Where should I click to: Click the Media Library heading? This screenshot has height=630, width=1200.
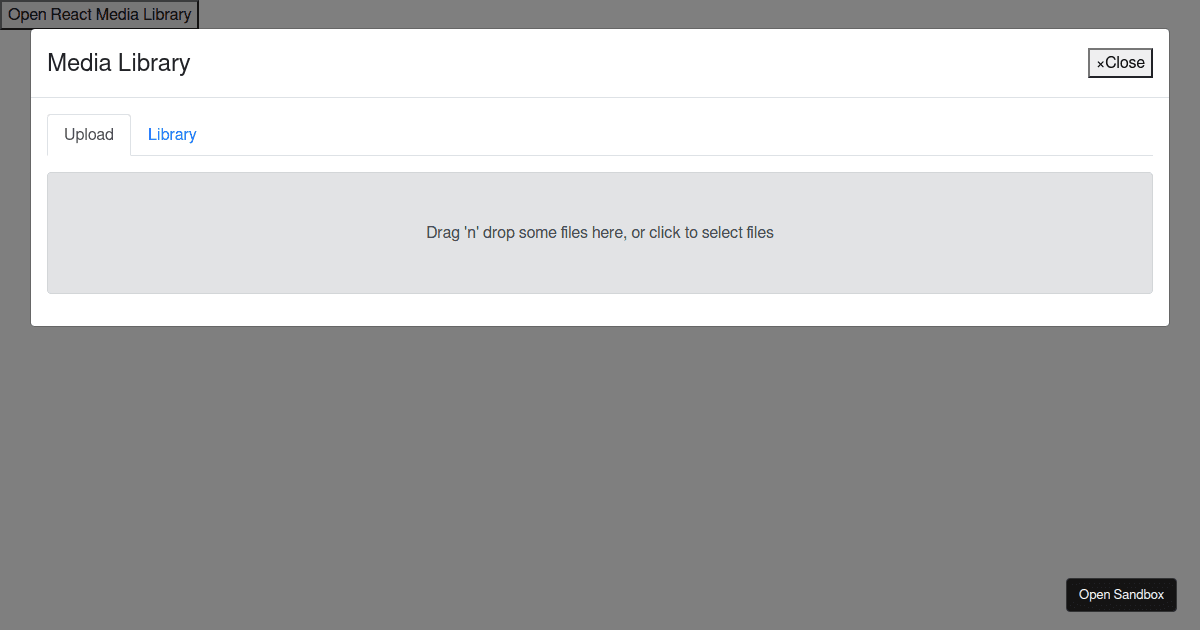(118, 63)
